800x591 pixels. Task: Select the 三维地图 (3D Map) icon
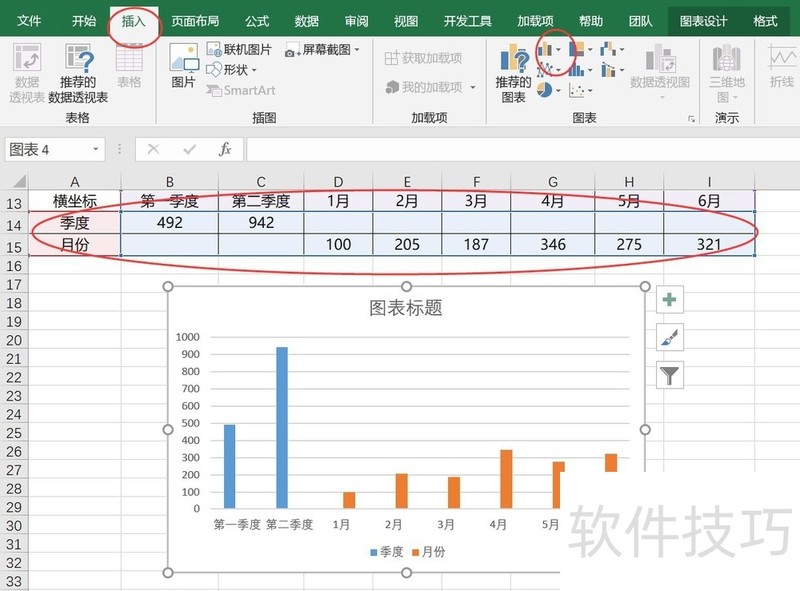722,70
